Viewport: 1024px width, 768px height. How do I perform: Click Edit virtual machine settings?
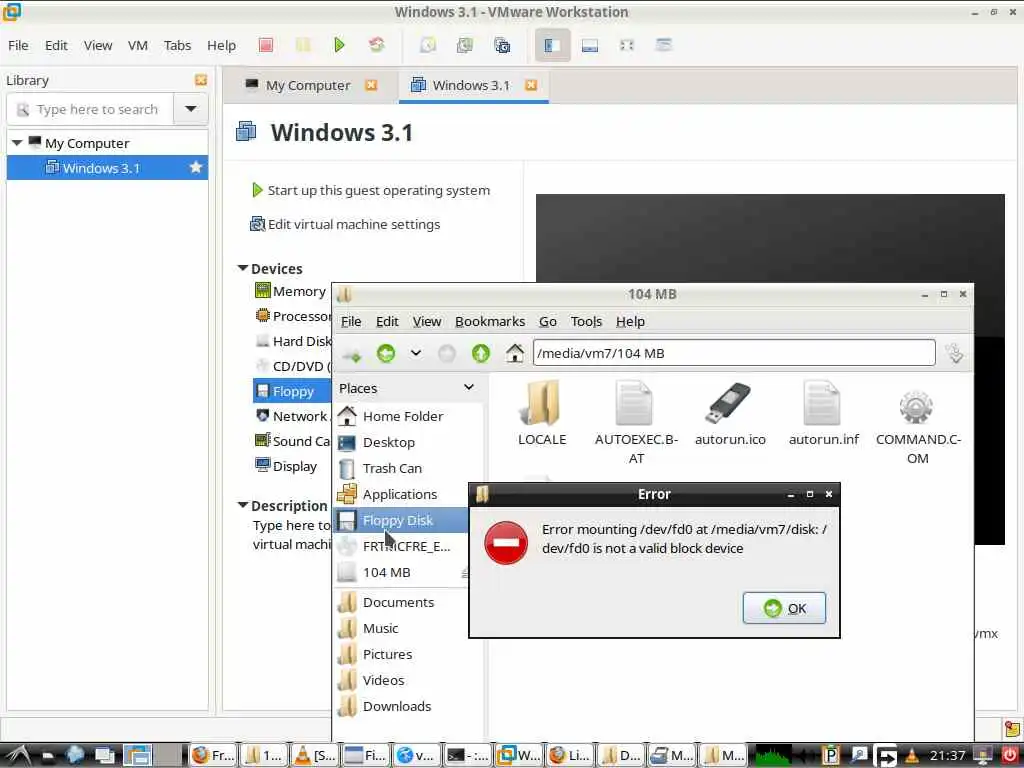click(x=345, y=224)
